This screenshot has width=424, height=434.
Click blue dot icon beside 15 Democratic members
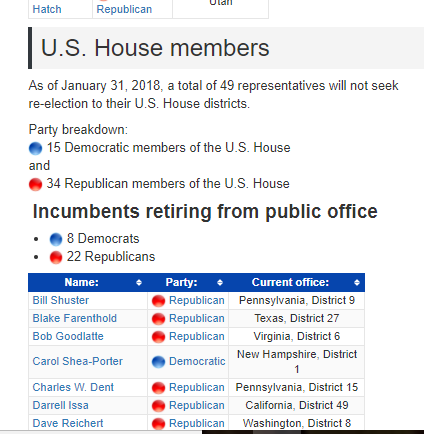[36, 148]
